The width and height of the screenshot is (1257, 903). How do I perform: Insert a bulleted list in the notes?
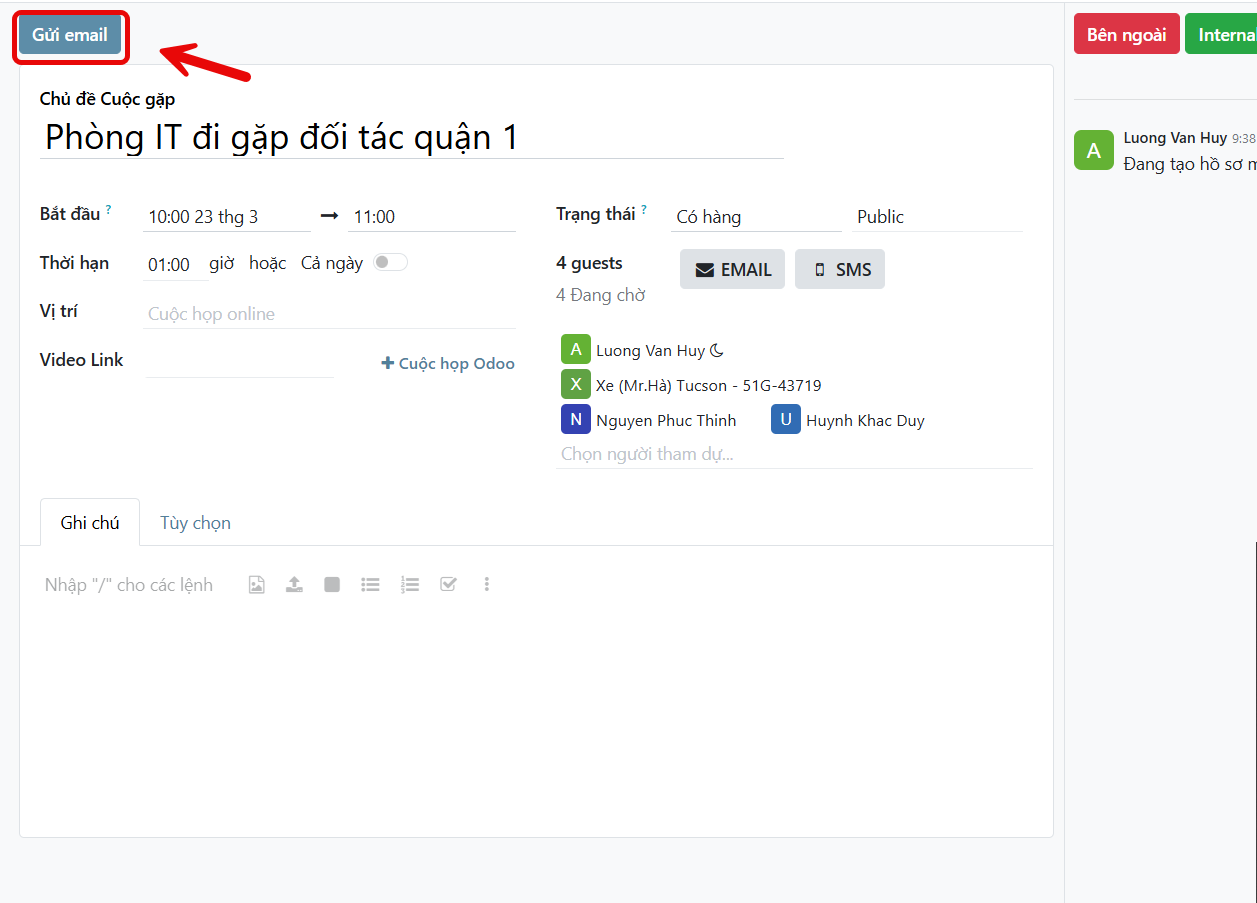371,585
